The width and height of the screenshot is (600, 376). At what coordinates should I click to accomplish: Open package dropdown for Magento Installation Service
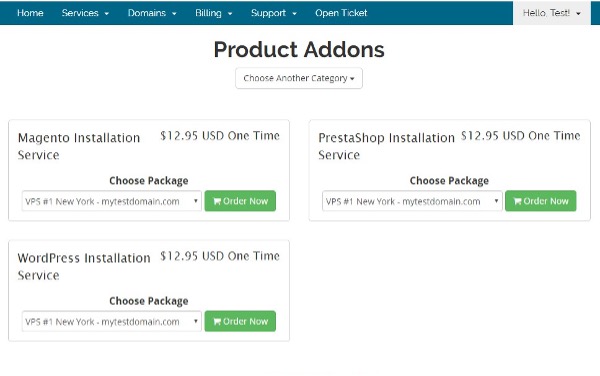point(111,201)
